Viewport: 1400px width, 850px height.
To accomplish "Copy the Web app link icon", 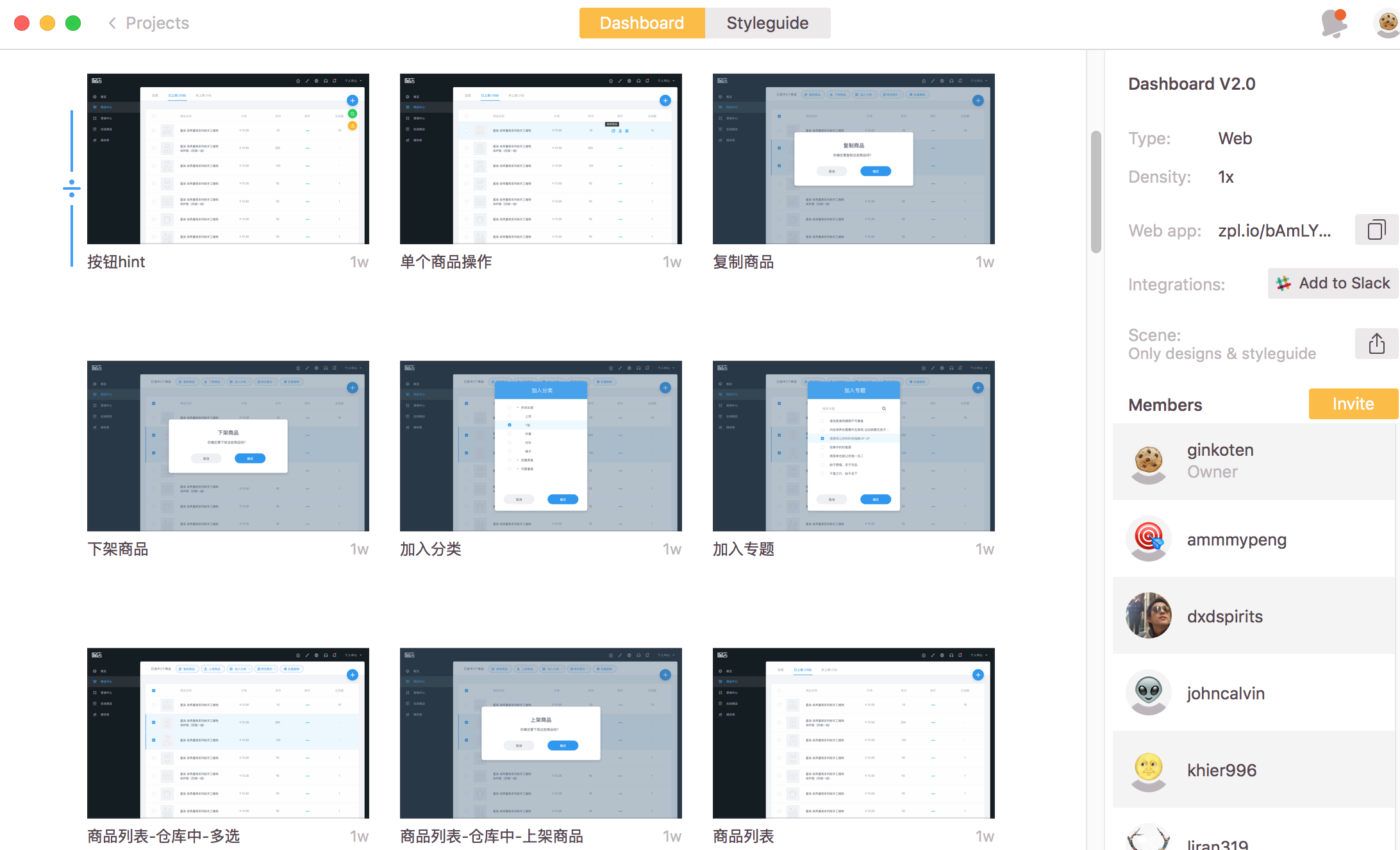I will pyautogui.click(x=1376, y=230).
